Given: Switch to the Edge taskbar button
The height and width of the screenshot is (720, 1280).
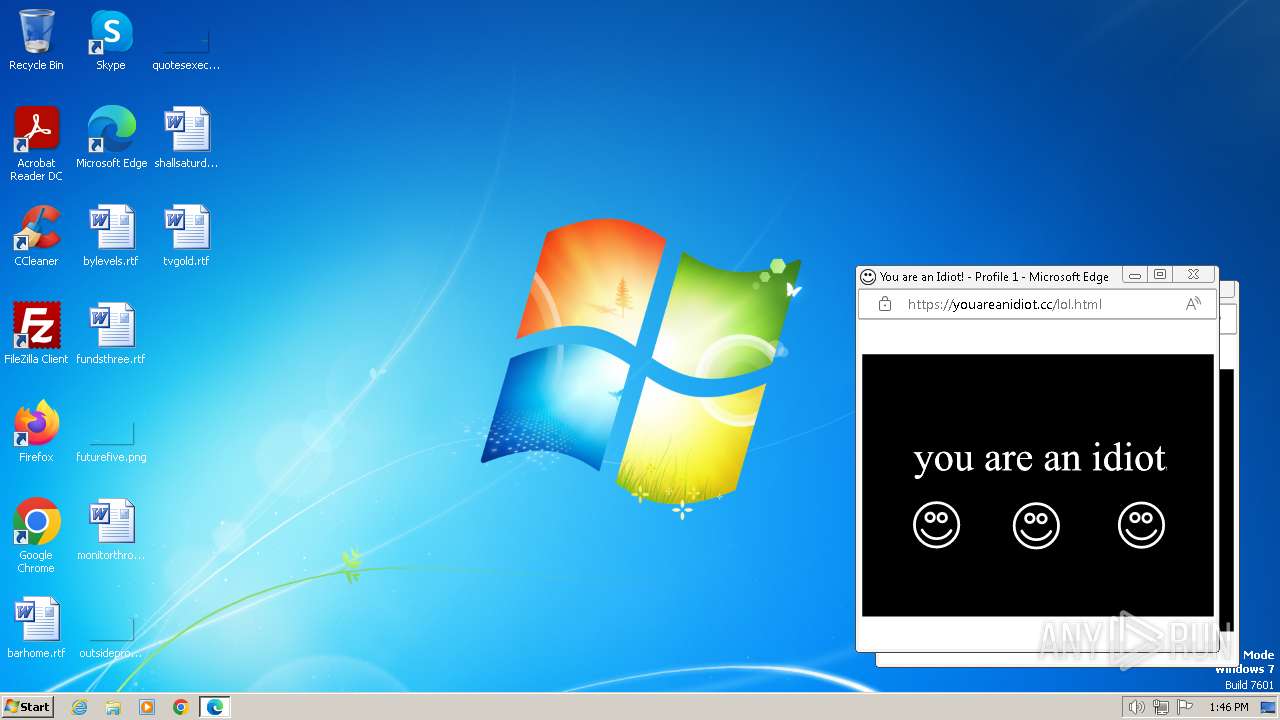Looking at the screenshot, I should (x=215, y=707).
